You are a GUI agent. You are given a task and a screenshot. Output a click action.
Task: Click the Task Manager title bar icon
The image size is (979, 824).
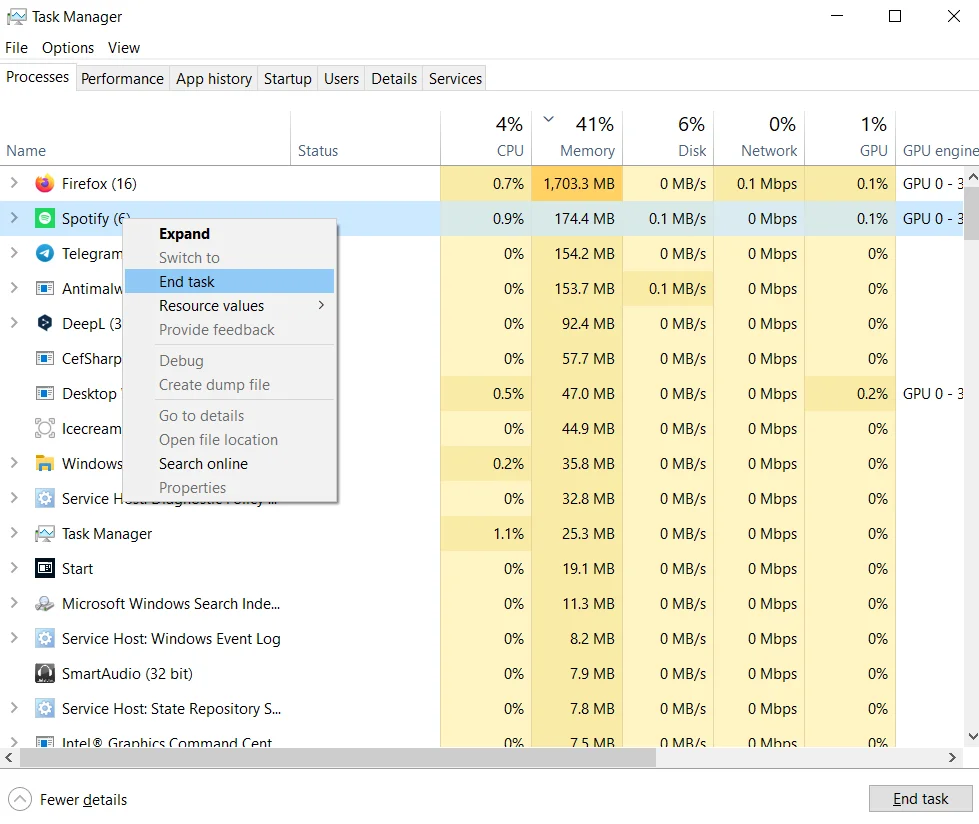[x=16, y=17]
